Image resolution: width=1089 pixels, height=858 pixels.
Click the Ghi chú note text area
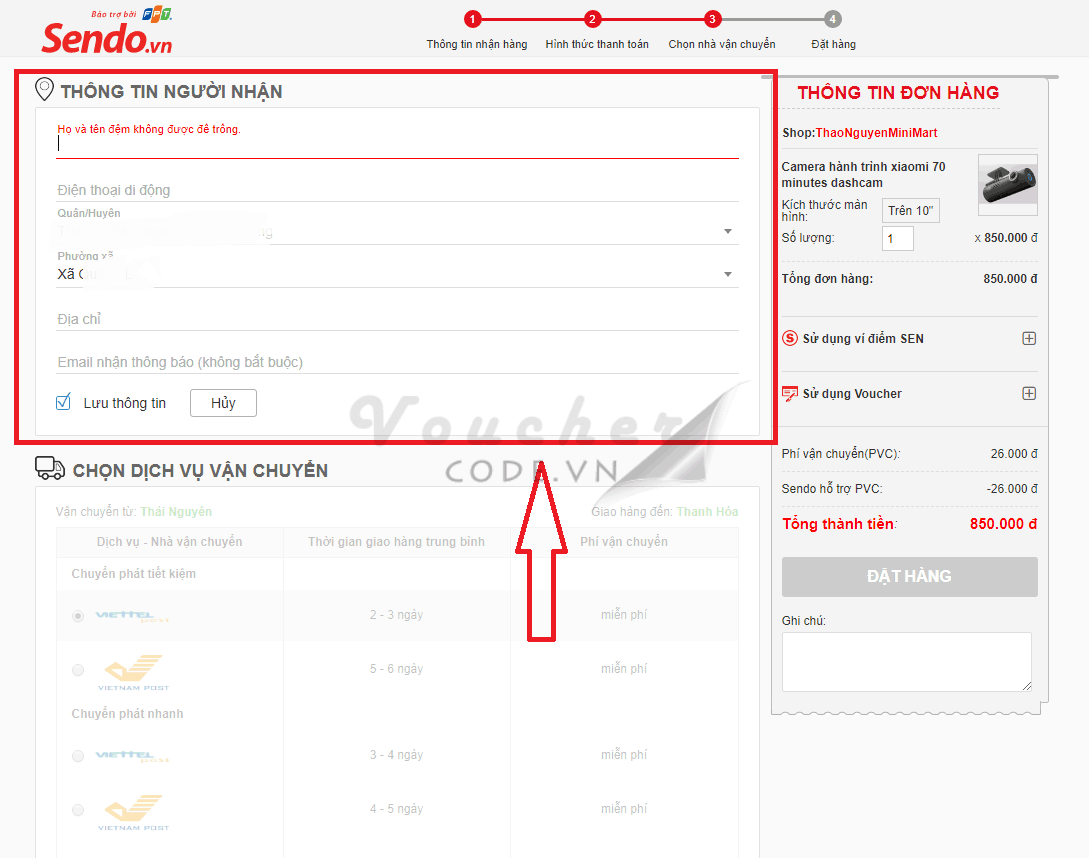pyautogui.click(x=906, y=661)
